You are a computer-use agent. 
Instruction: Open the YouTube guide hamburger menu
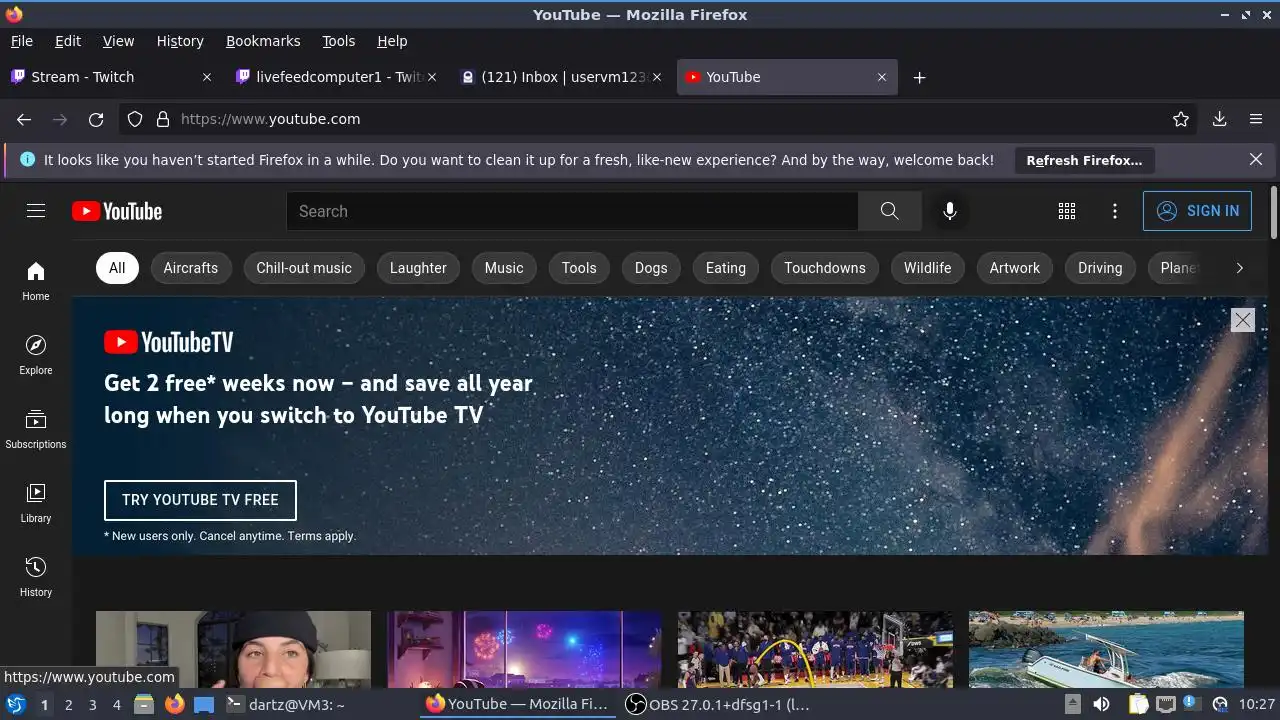[36, 211]
